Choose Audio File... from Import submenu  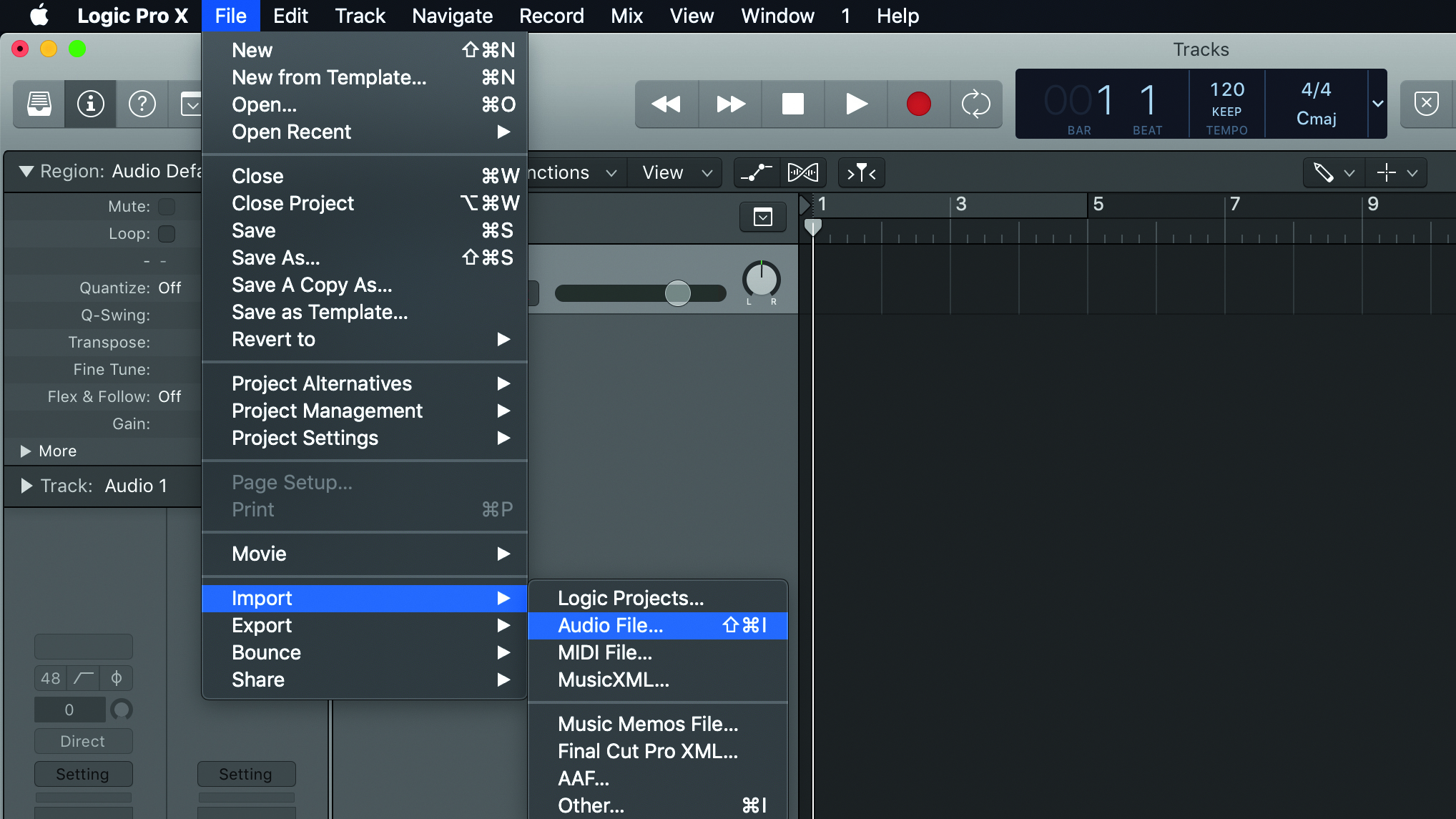click(x=658, y=626)
